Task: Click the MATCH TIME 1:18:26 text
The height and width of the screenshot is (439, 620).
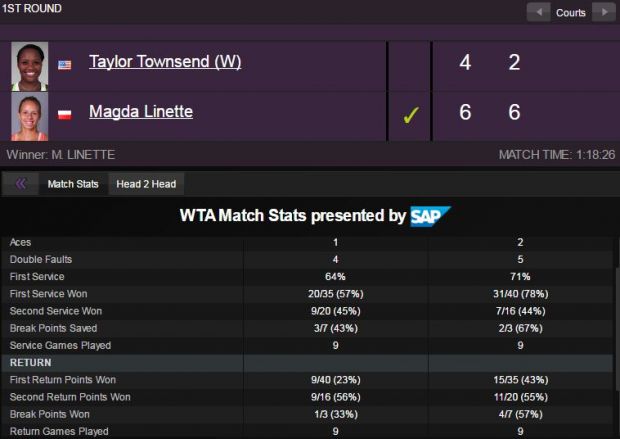Action: pos(557,155)
